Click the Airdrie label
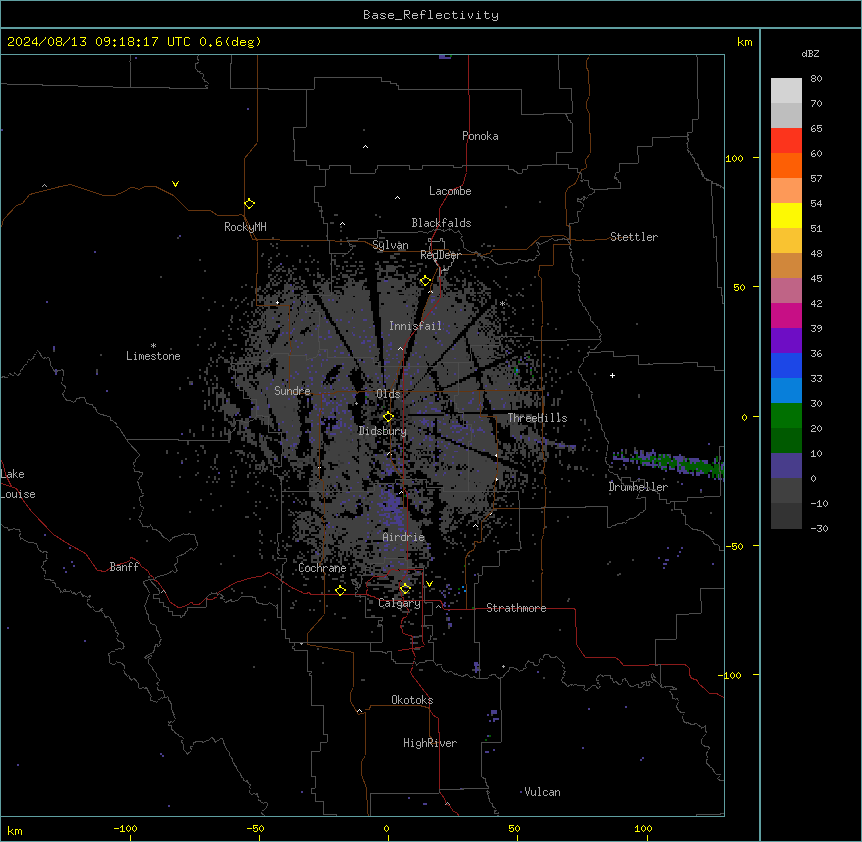This screenshot has width=862, height=842. [x=404, y=537]
